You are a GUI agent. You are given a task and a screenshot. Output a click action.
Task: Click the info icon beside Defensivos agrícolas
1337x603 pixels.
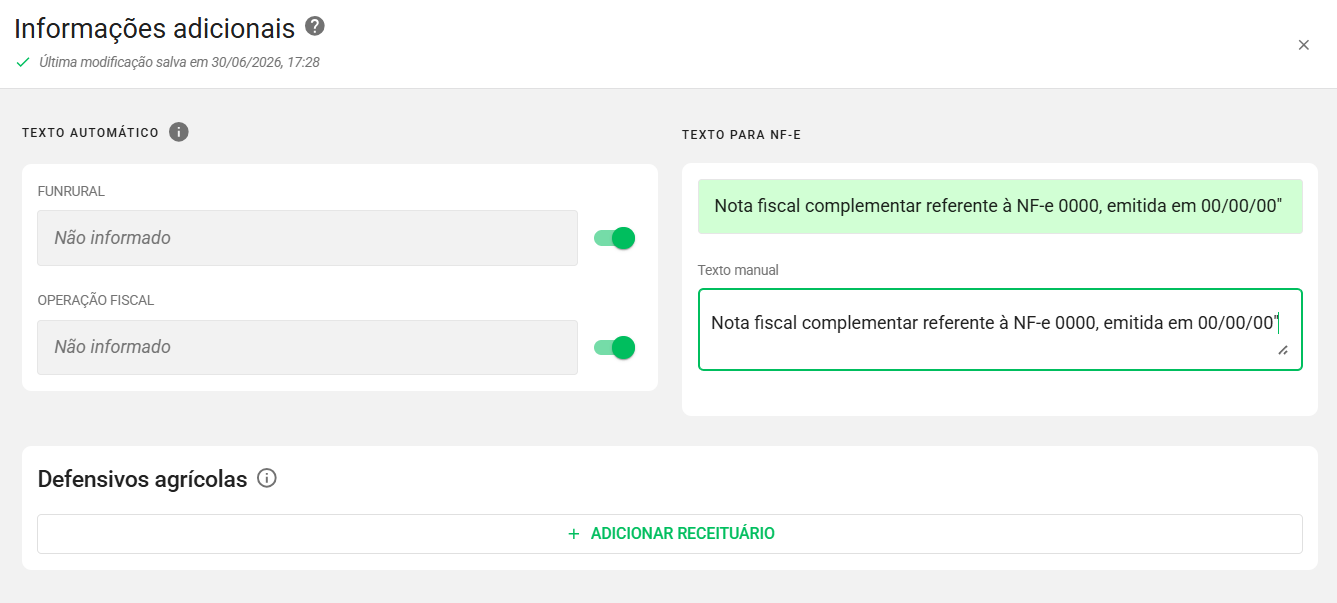266,478
